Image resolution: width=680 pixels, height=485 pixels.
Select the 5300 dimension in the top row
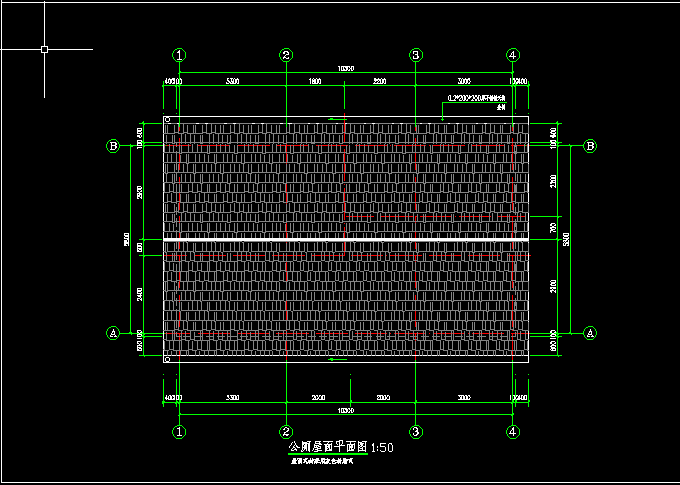click(x=232, y=81)
